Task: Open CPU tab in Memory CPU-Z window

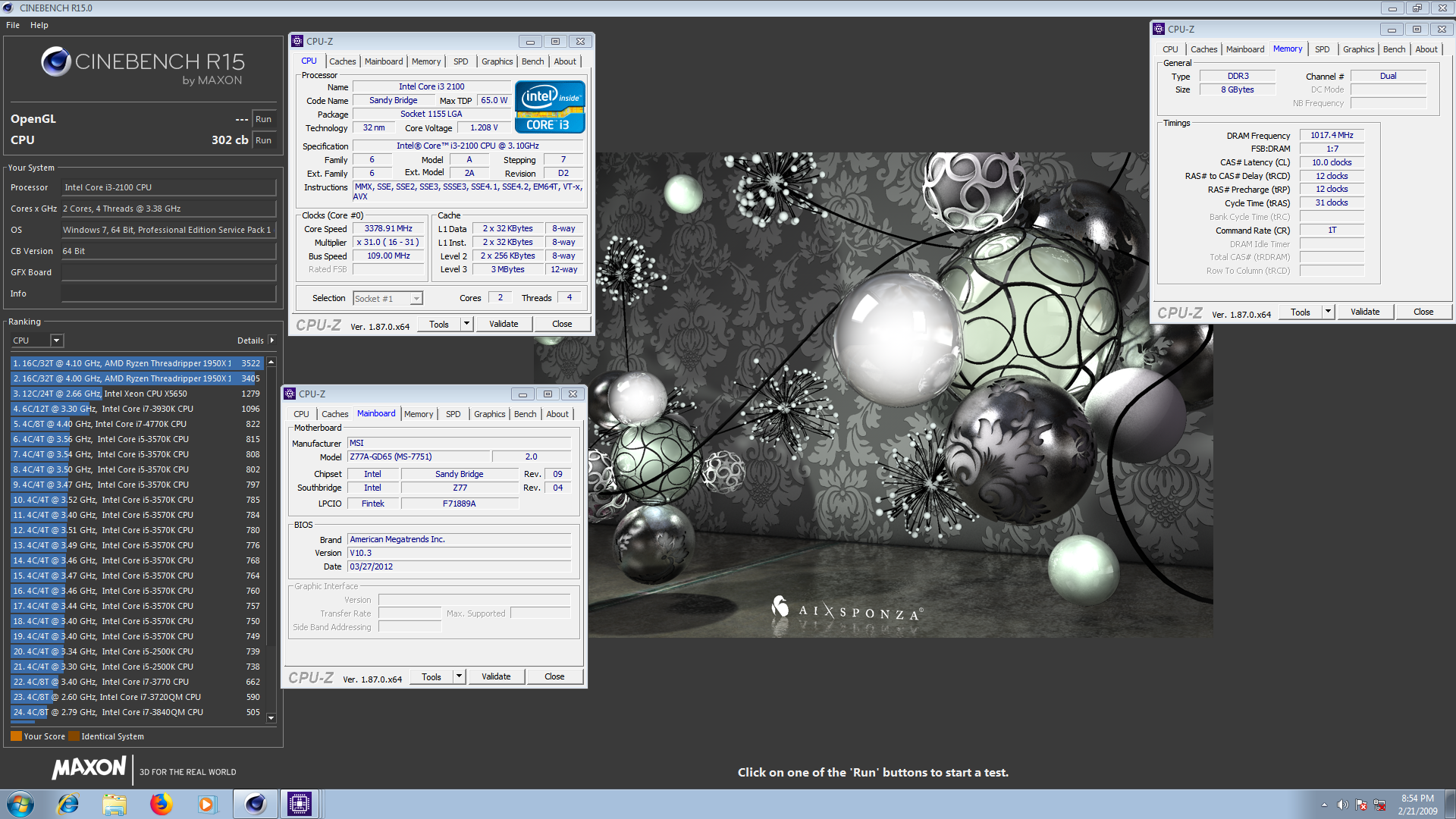Action: click(x=1170, y=49)
